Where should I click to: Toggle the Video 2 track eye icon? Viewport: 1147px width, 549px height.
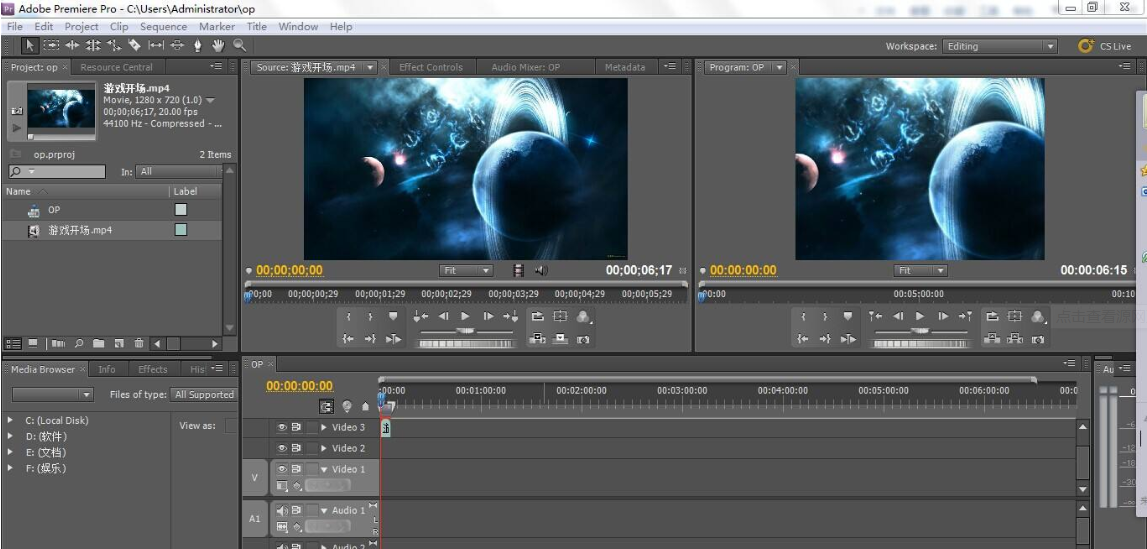pos(282,449)
